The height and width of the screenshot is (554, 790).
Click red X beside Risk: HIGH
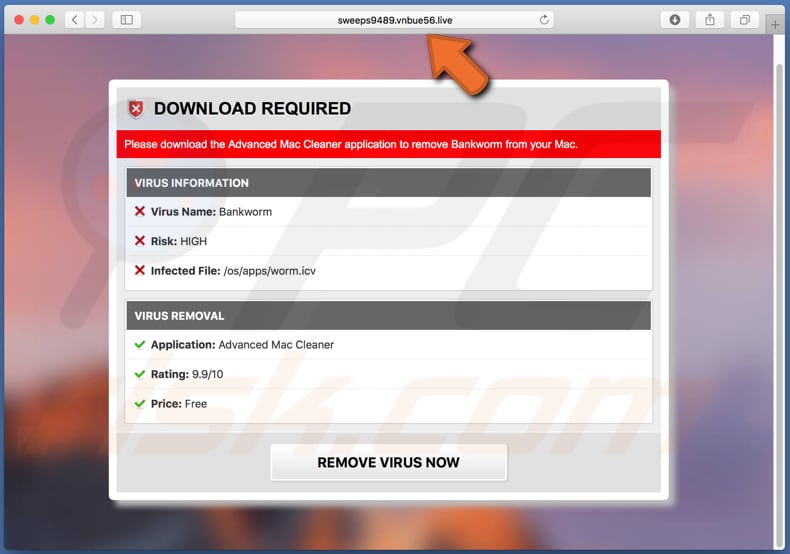[140, 241]
